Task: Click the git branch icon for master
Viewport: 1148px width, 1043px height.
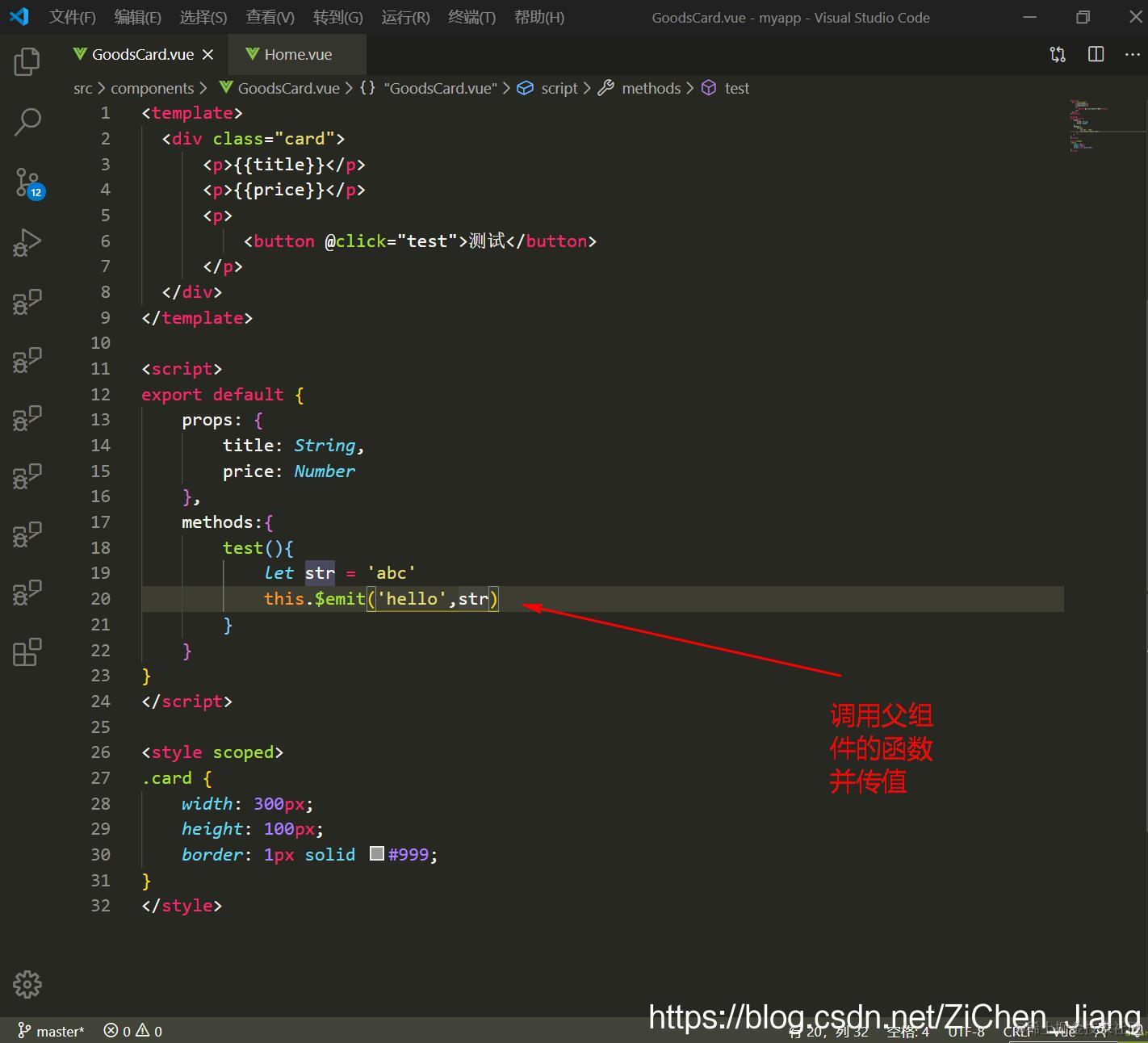Action: (x=24, y=1031)
